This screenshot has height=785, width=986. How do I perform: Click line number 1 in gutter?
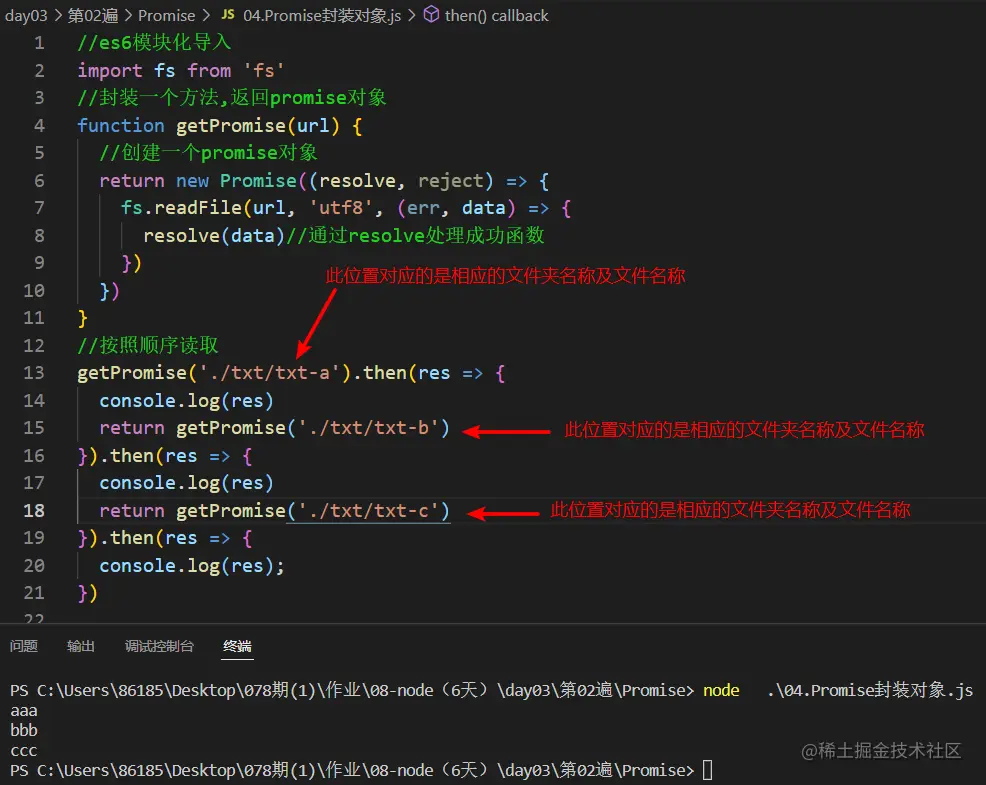[39, 43]
